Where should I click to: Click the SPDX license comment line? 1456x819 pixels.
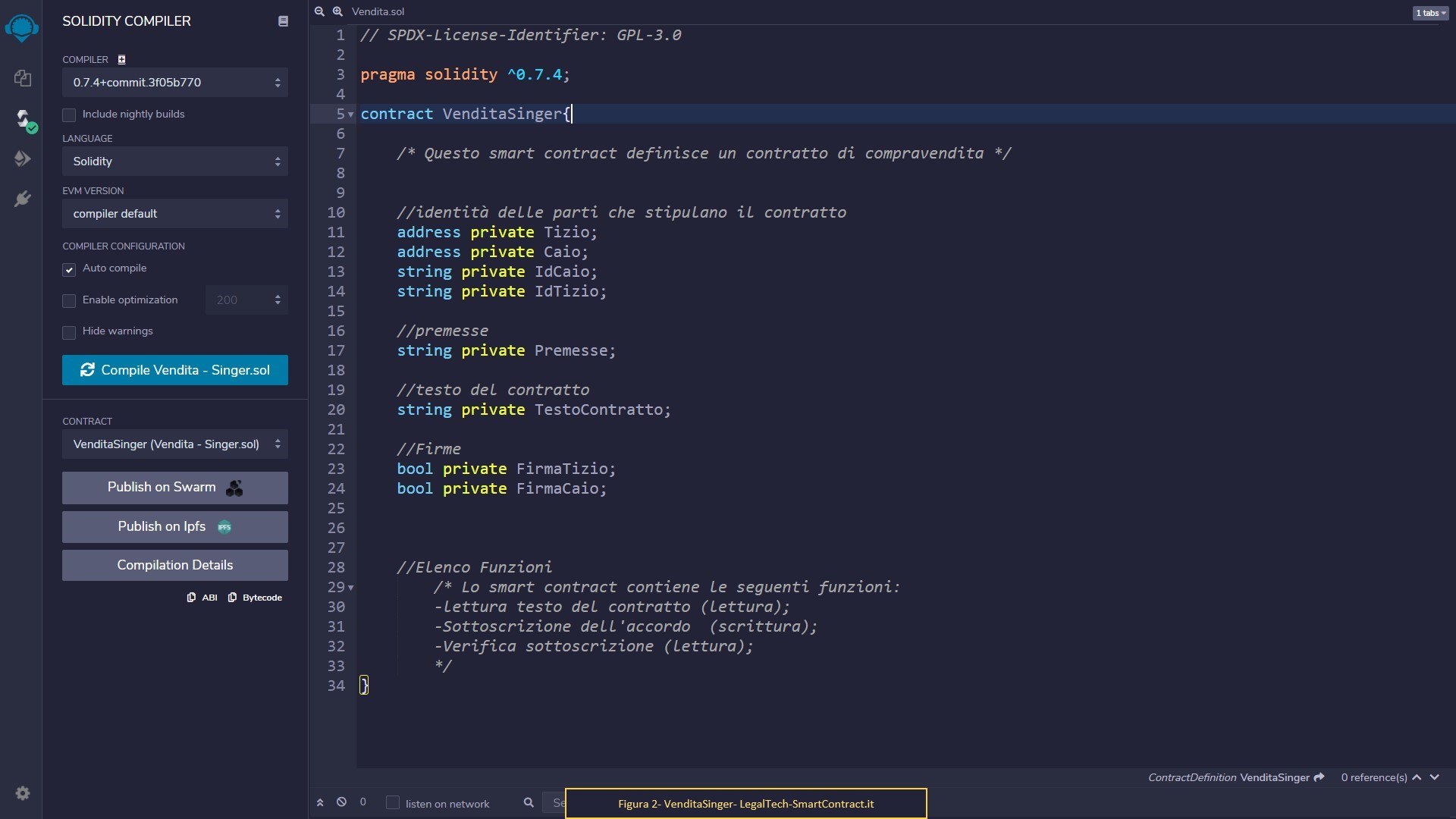point(520,35)
